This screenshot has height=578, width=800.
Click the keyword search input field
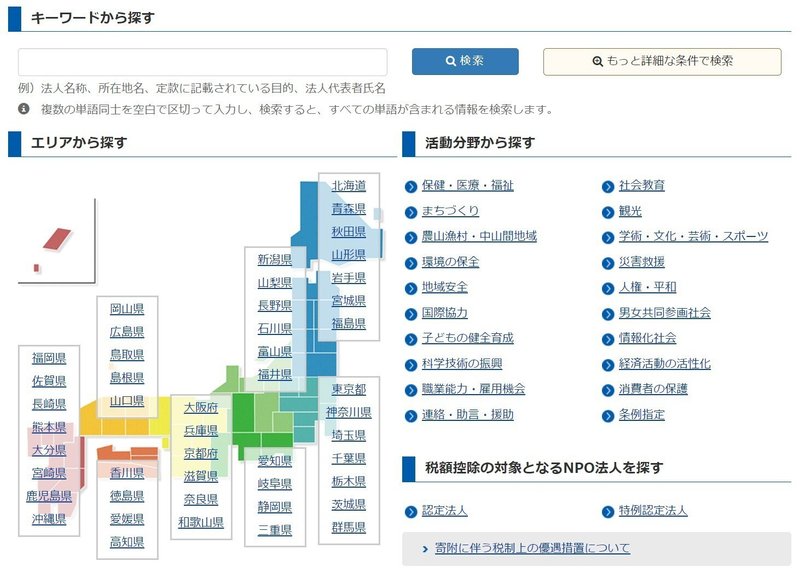tap(203, 62)
